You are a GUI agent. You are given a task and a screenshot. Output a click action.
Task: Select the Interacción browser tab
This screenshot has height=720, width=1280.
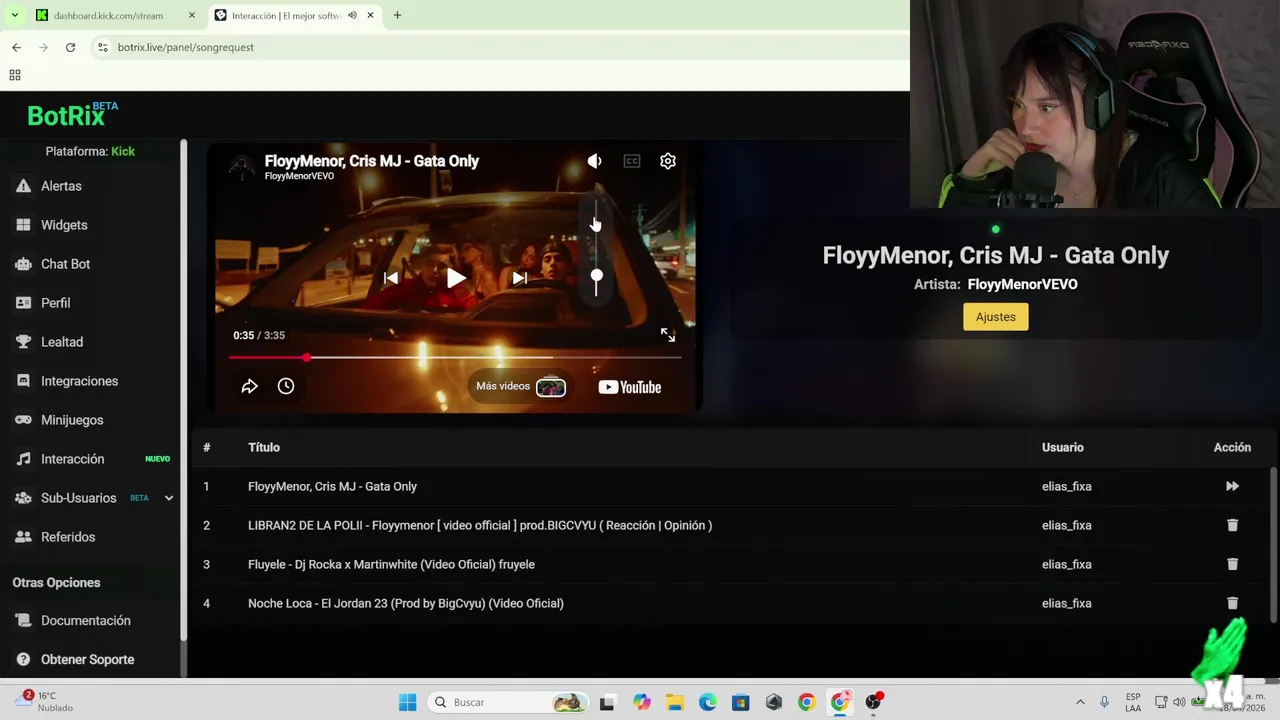click(286, 16)
